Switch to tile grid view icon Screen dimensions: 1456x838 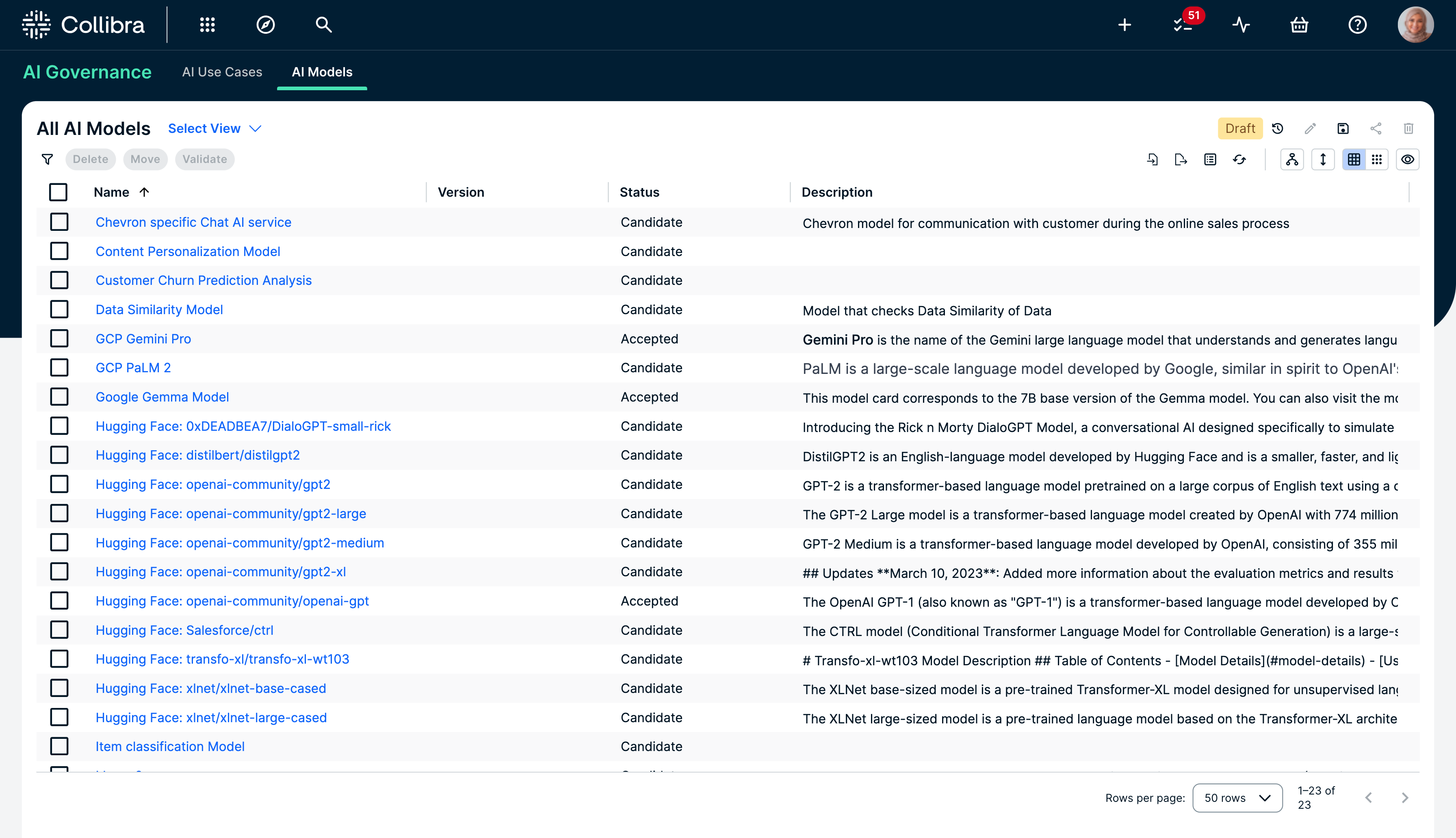tap(1377, 159)
